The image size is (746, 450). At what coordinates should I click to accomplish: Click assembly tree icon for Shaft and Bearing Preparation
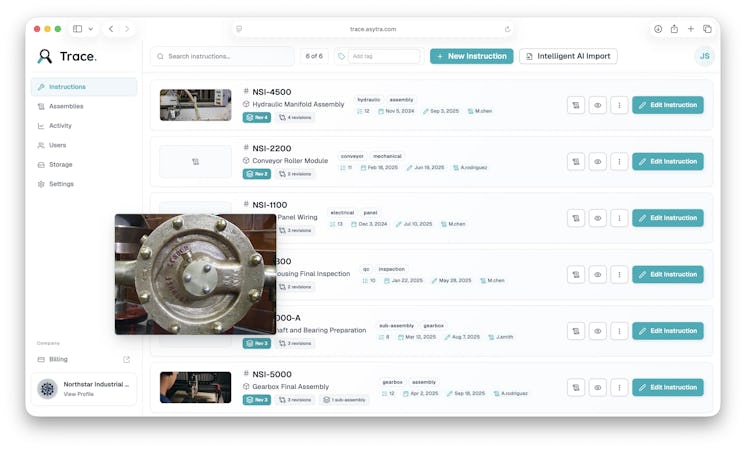coord(576,331)
